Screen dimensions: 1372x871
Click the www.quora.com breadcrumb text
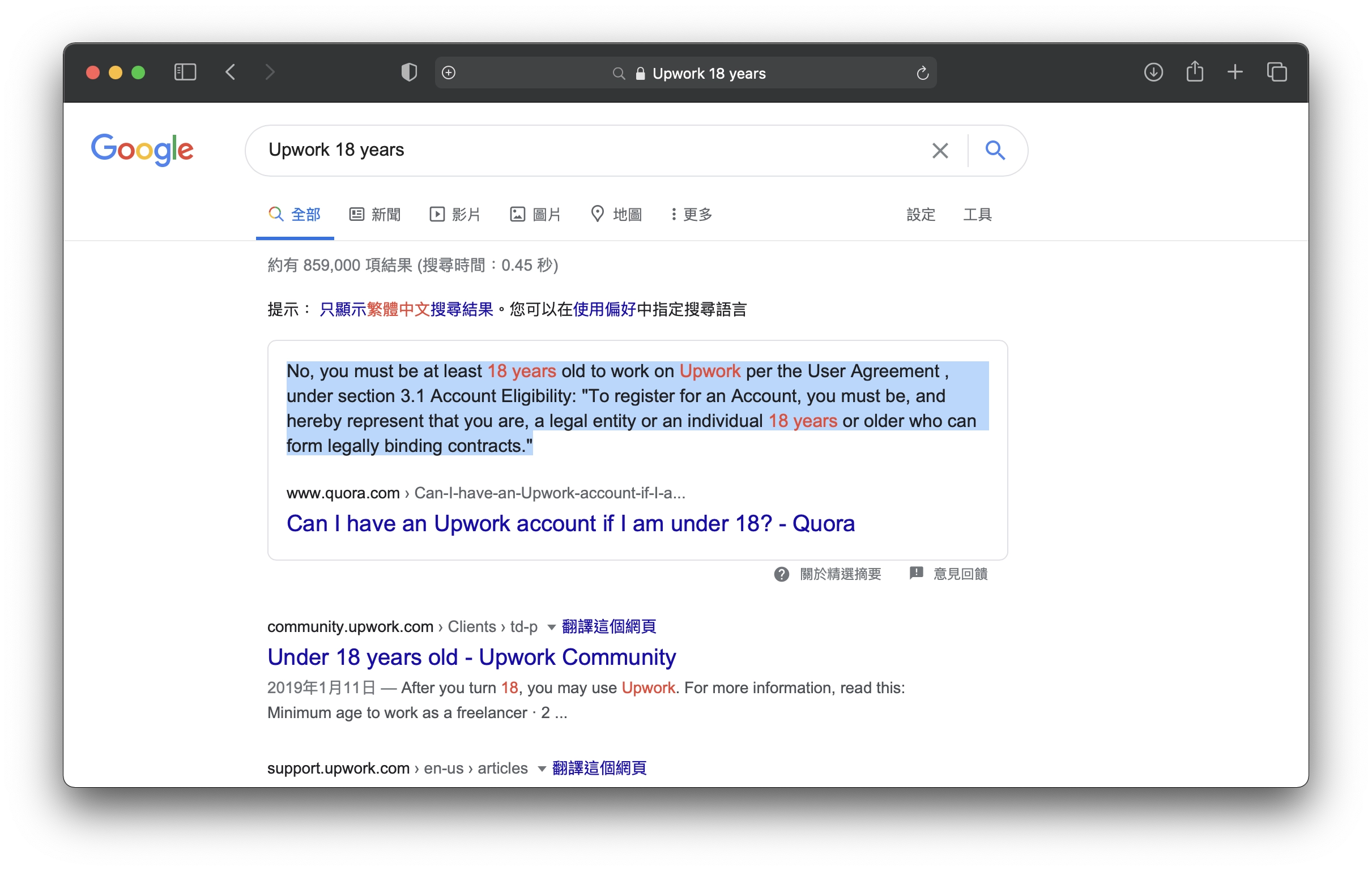pyautogui.click(x=343, y=493)
